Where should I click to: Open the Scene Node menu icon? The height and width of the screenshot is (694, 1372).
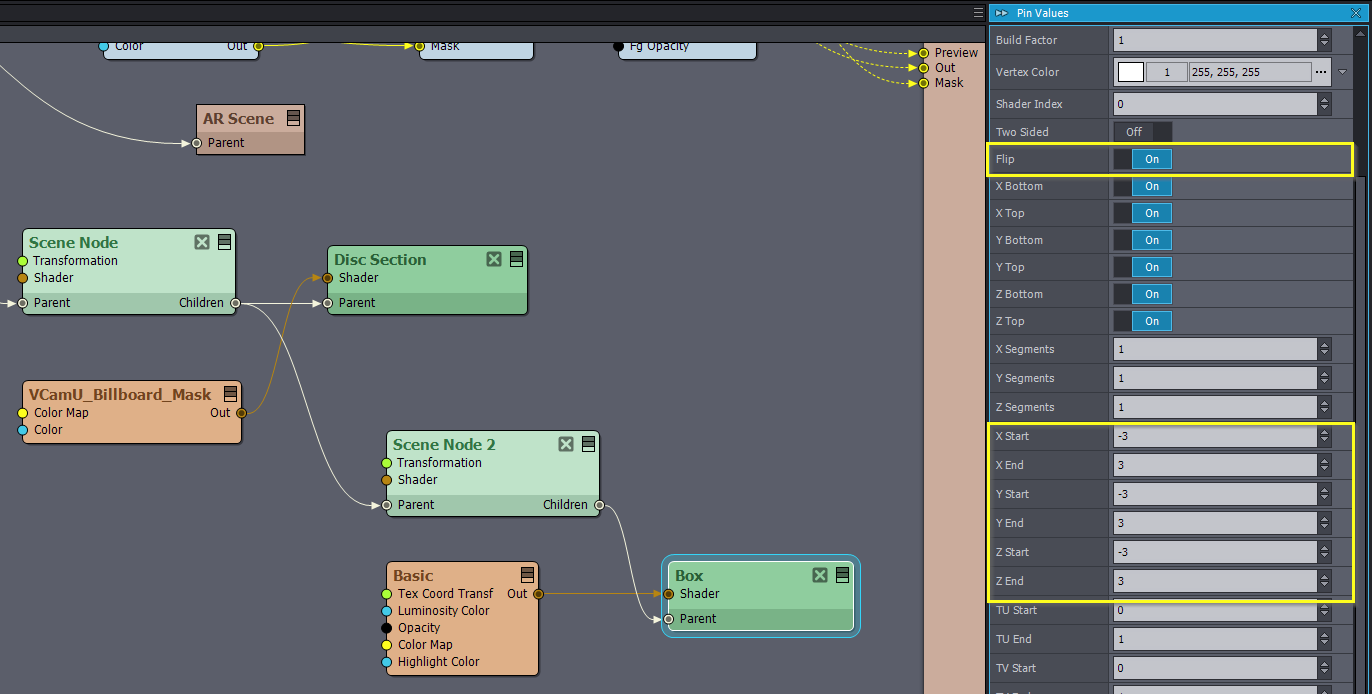(224, 242)
